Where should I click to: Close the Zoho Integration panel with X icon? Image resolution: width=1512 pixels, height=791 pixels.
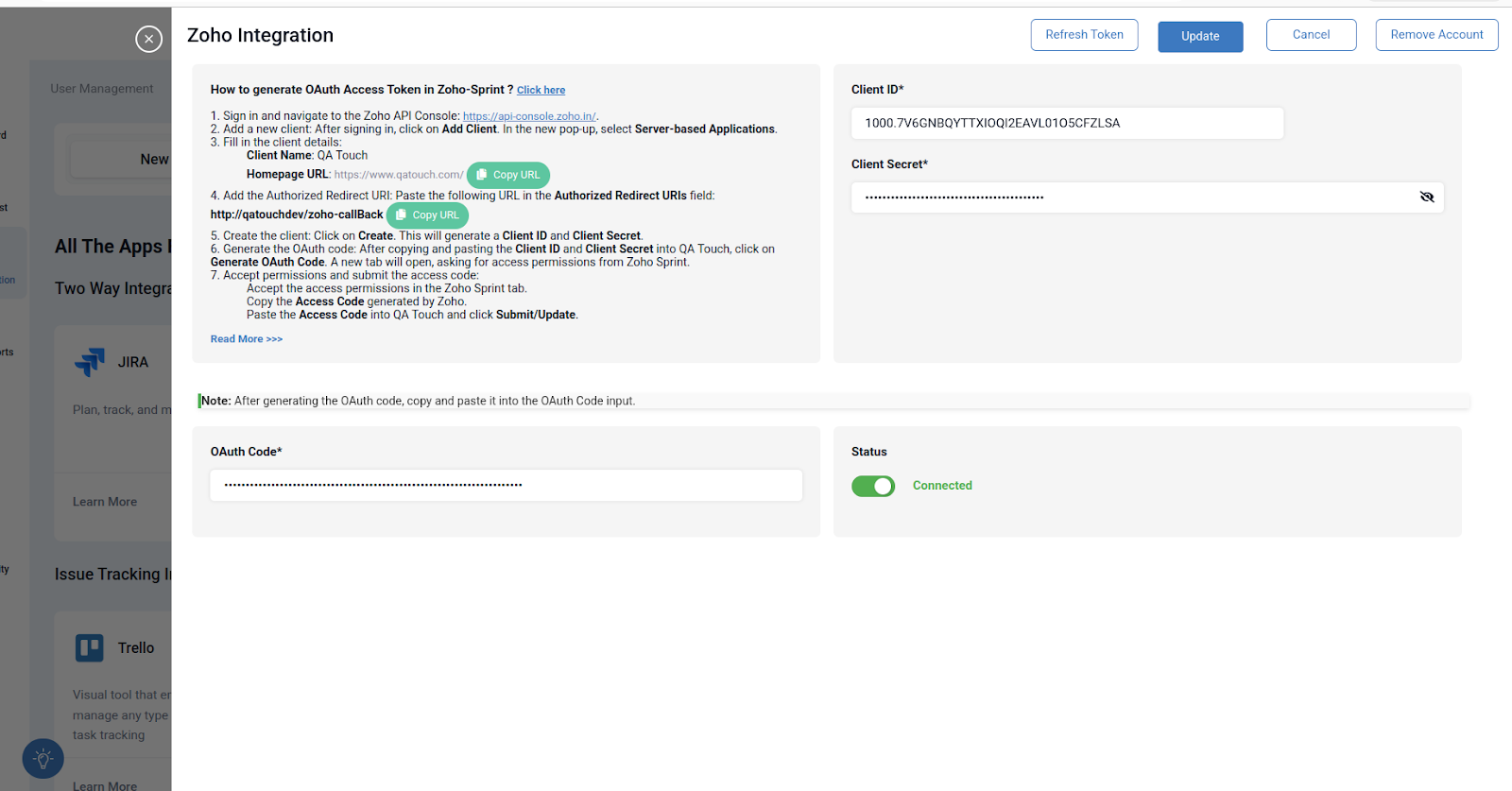pyautogui.click(x=148, y=39)
